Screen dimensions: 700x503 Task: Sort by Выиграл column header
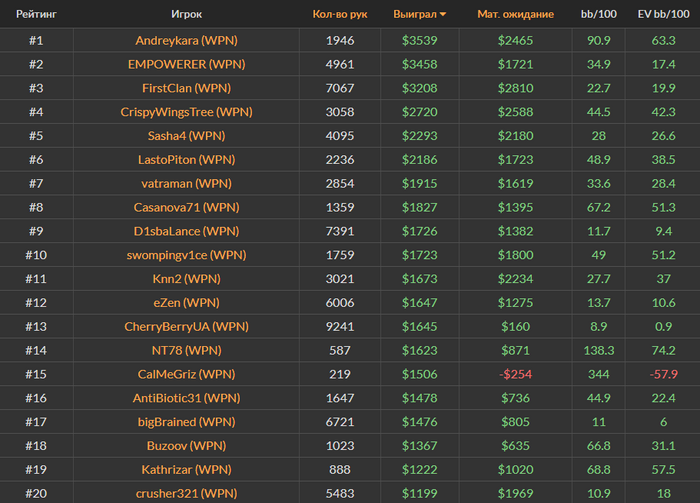[x=415, y=14]
